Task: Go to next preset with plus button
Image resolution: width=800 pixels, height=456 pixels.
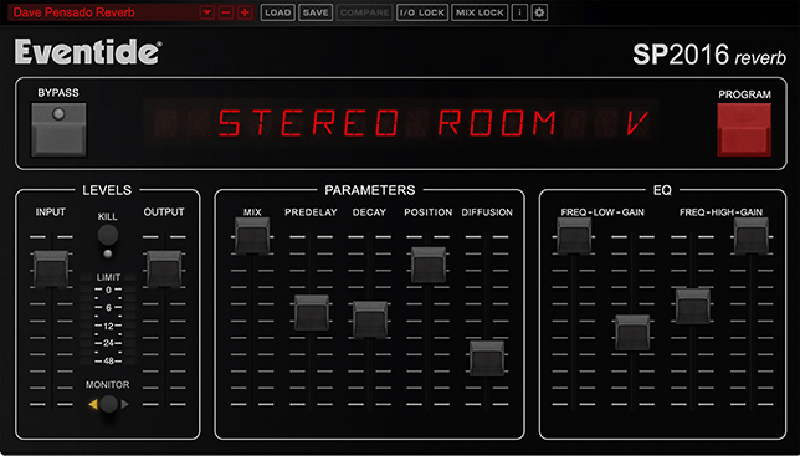Action: pos(245,12)
